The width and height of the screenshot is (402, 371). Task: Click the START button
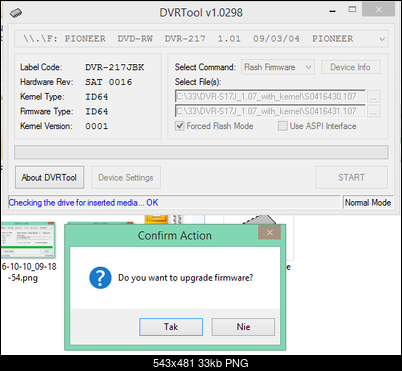[x=351, y=177]
